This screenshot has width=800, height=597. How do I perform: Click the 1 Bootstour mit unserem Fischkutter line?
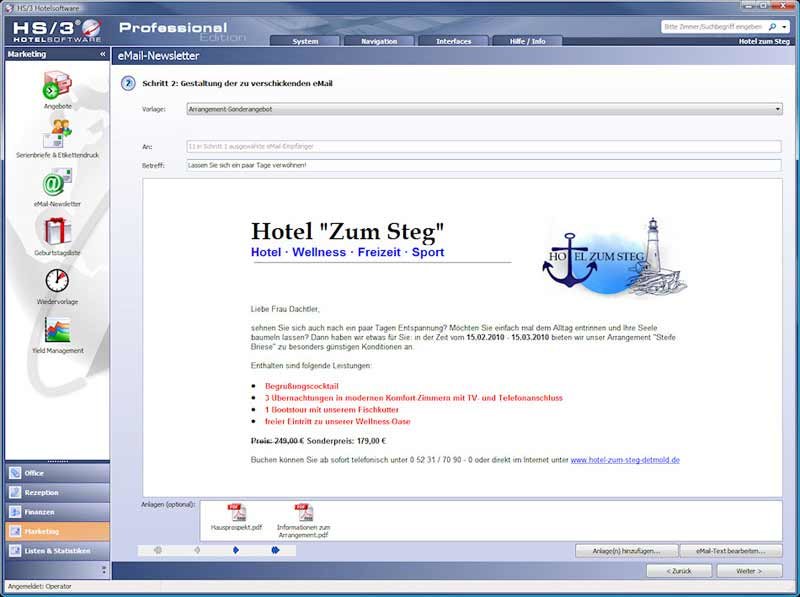coord(332,410)
